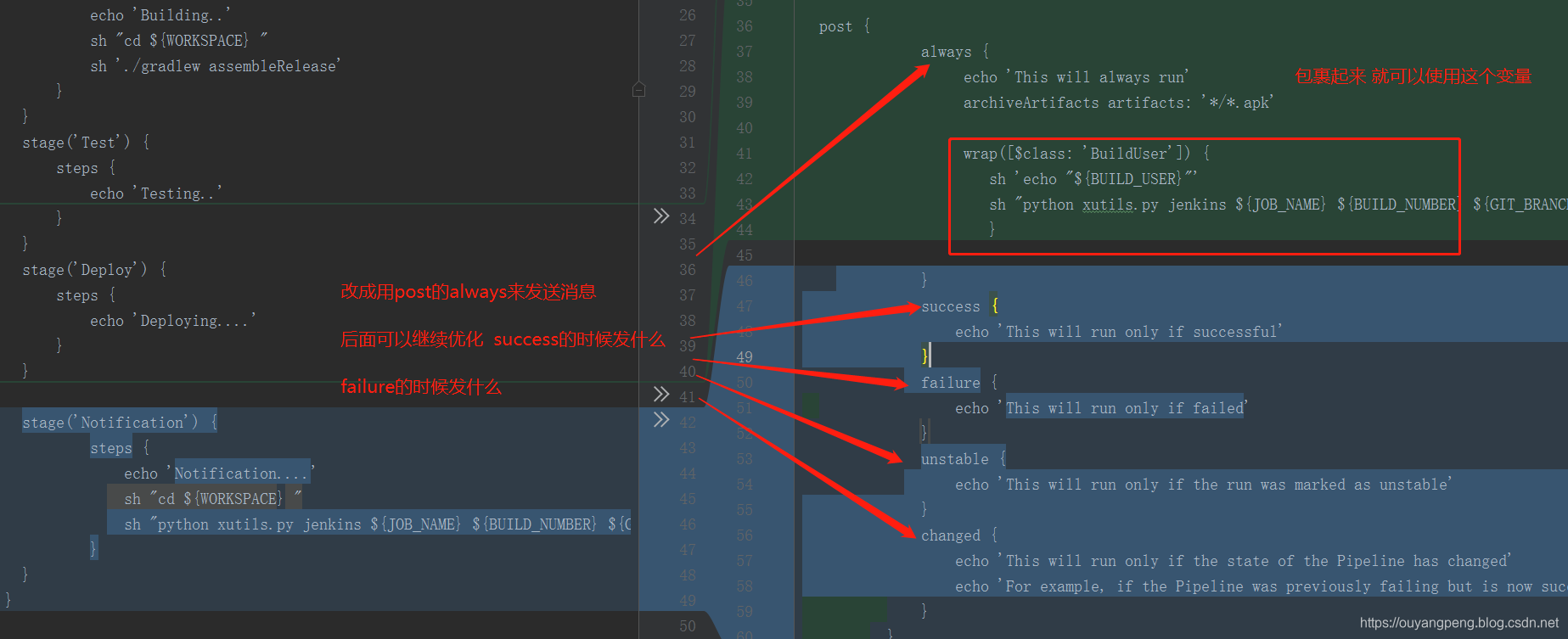The width and height of the screenshot is (1568, 639).
Task: Select the stage('Deploy') line
Action: click(94, 270)
